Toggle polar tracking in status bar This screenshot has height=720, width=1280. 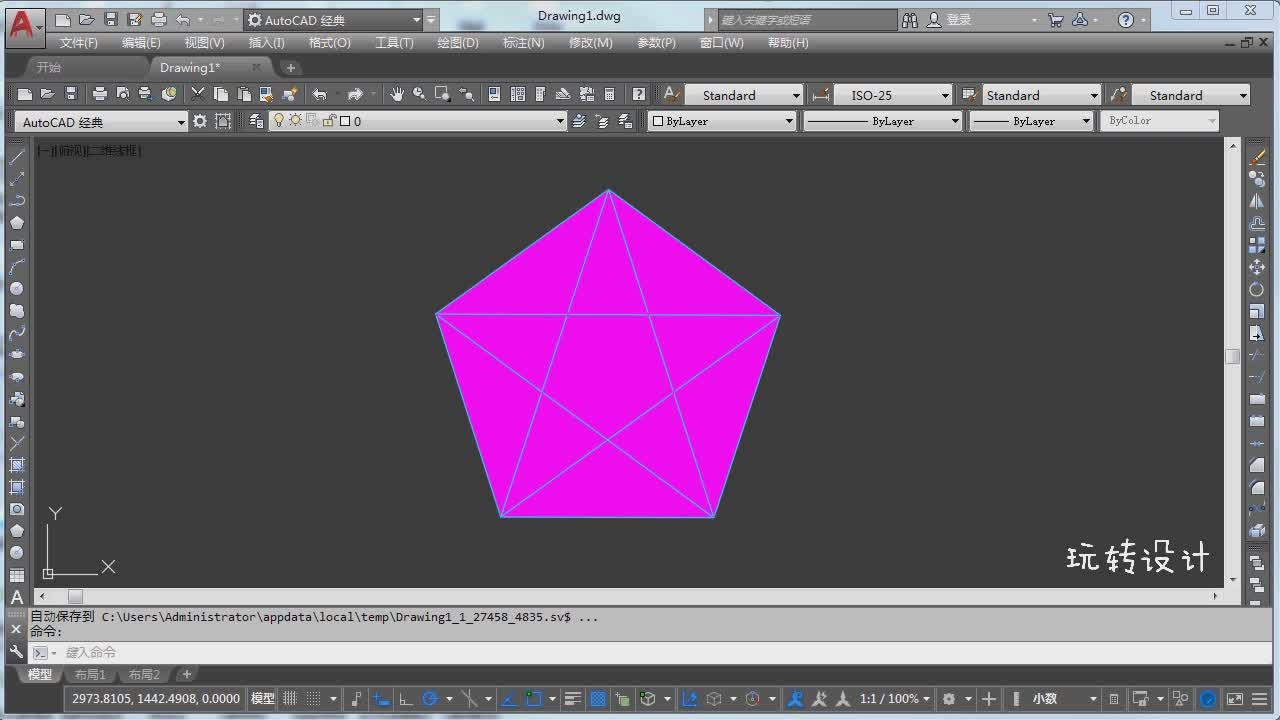[430, 698]
